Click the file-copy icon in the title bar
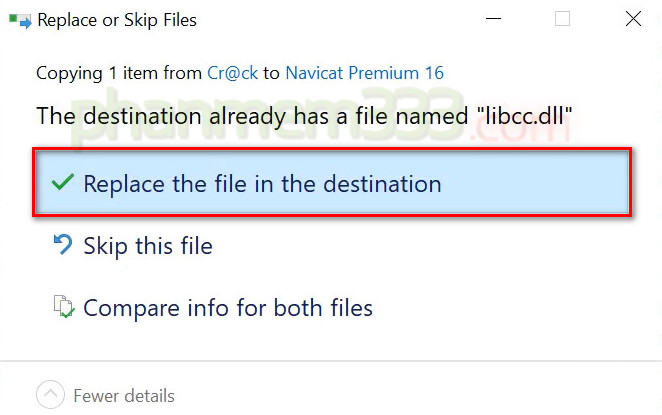This screenshot has height=415, width=662. tap(20, 21)
